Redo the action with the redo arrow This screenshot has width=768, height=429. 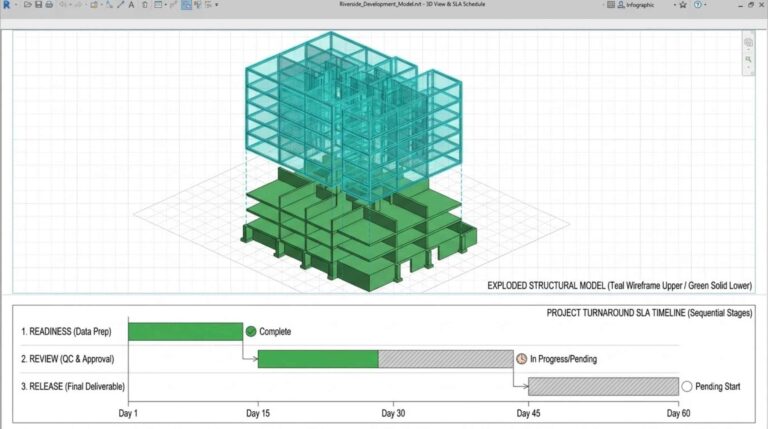pos(78,4)
